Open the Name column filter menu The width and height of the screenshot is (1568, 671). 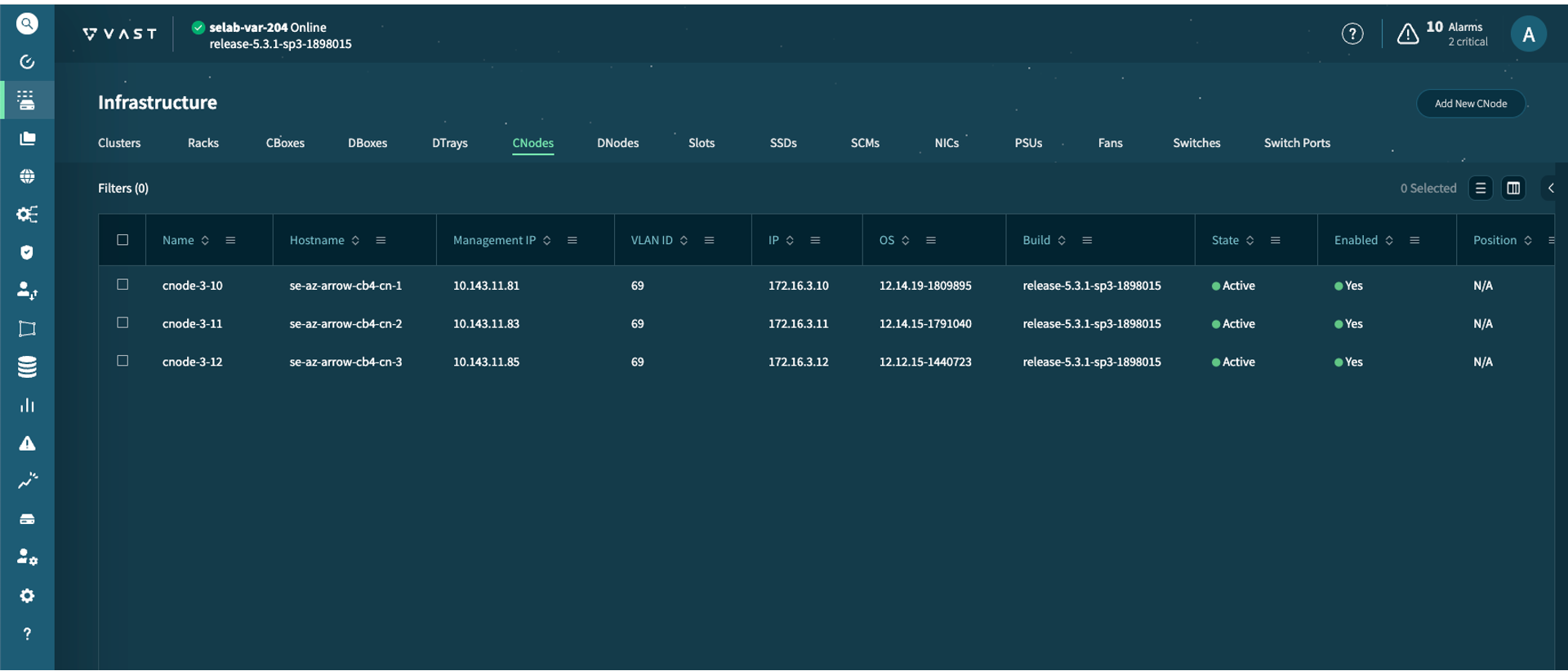pyautogui.click(x=230, y=240)
